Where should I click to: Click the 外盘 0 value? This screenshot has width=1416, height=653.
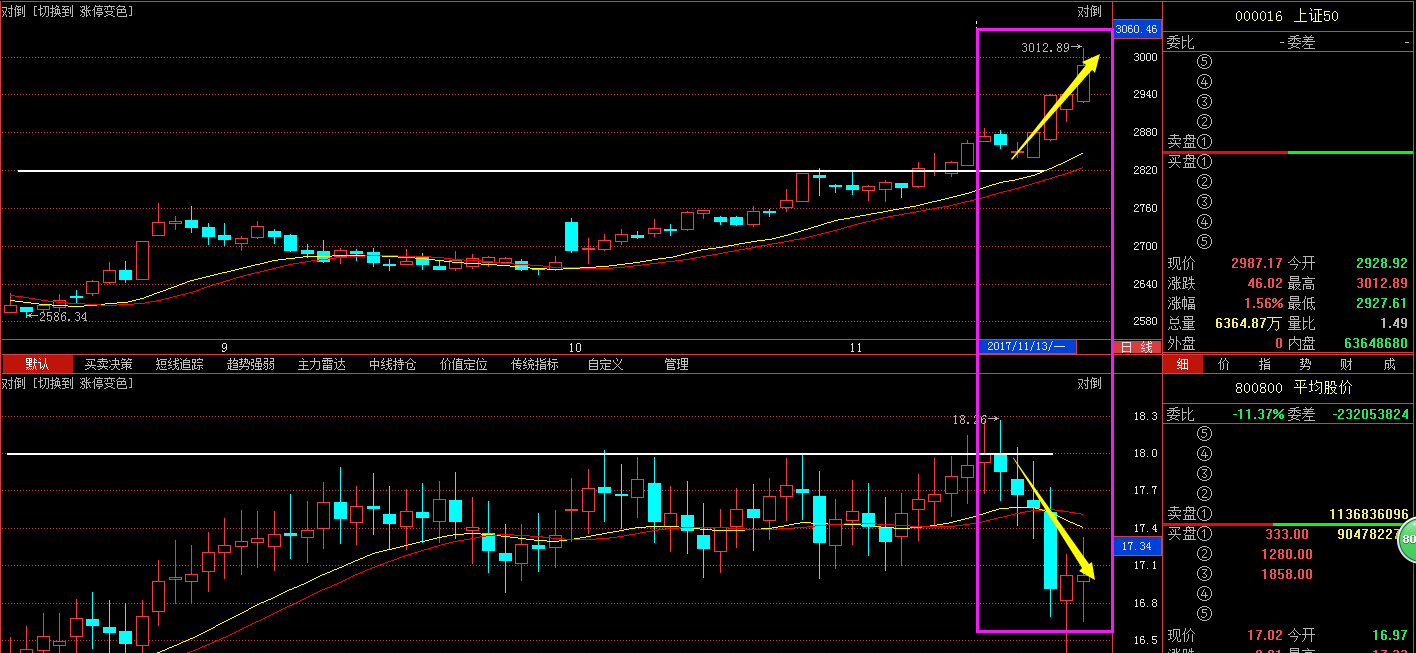[x=1279, y=343]
